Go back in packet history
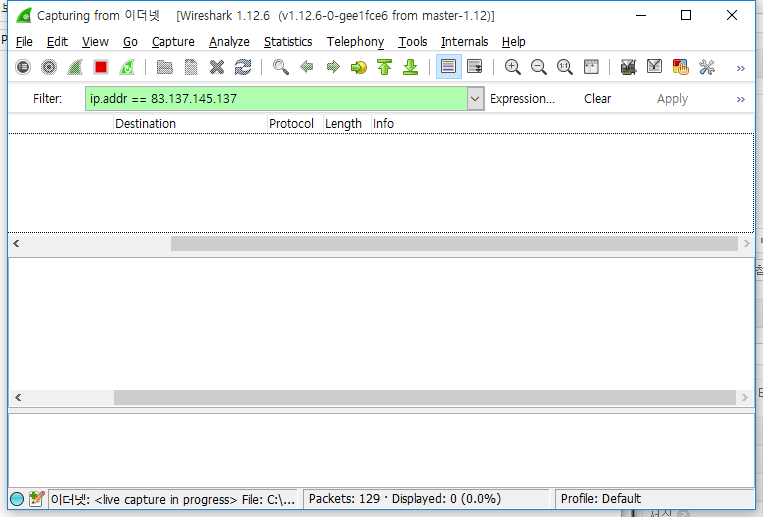Image resolution: width=763 pixels, height=517 pixels. coord(307,67)
